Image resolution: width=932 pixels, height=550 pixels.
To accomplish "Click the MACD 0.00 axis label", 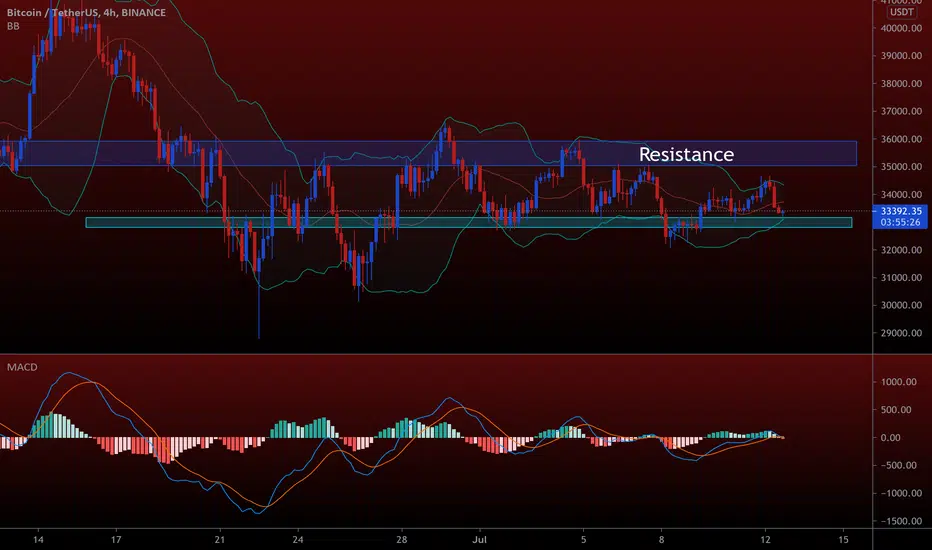I will tap(890, 438).
